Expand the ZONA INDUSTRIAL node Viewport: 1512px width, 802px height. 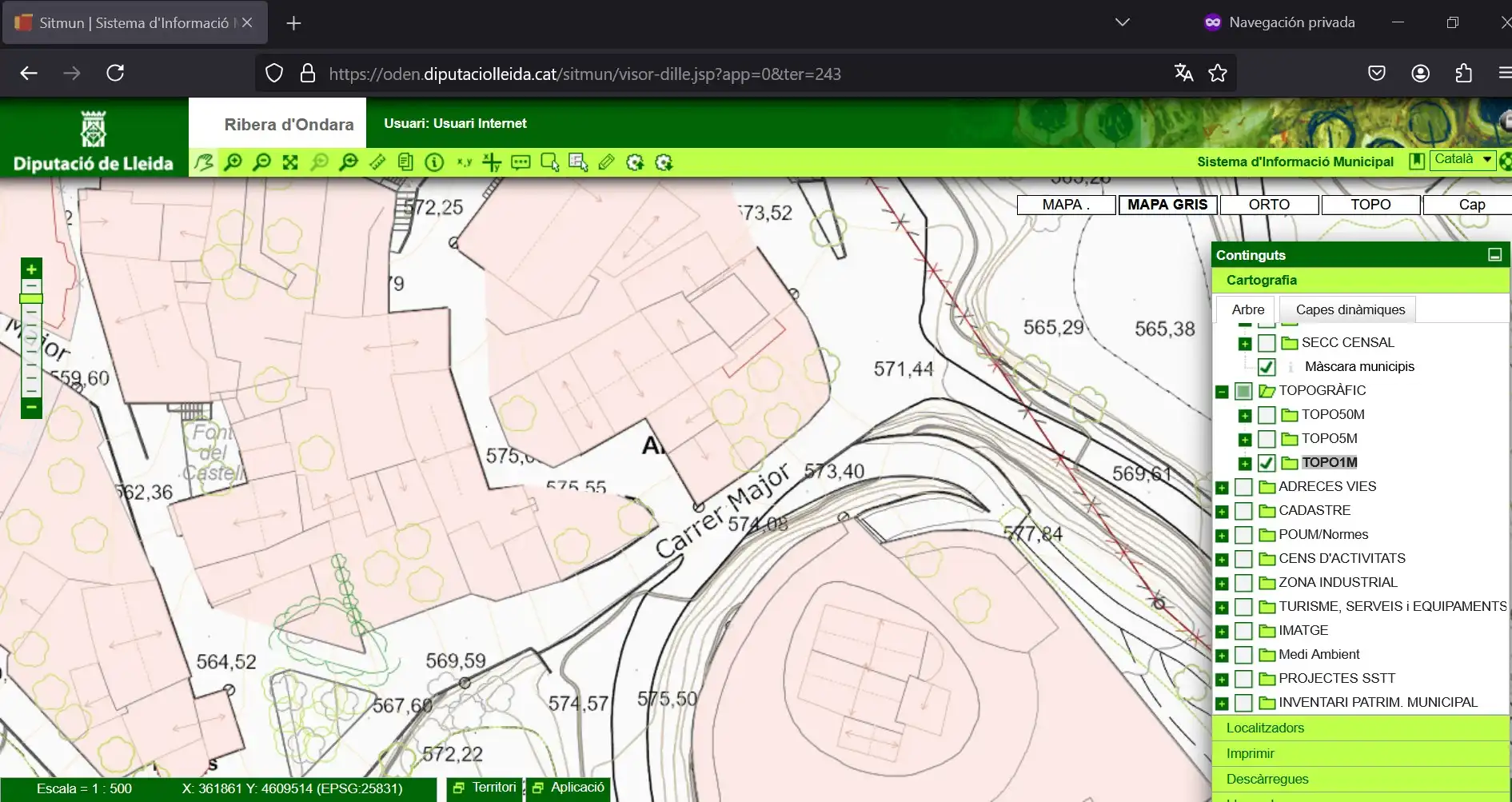click(1222, 584)
